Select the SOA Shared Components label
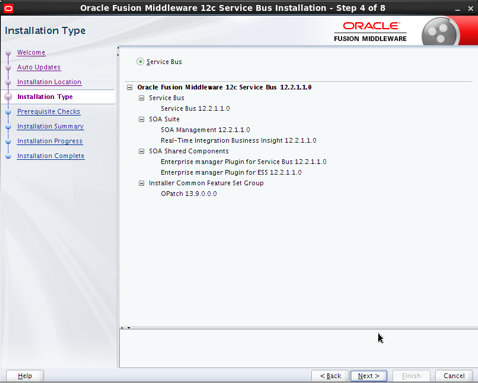 coord(189,151)
